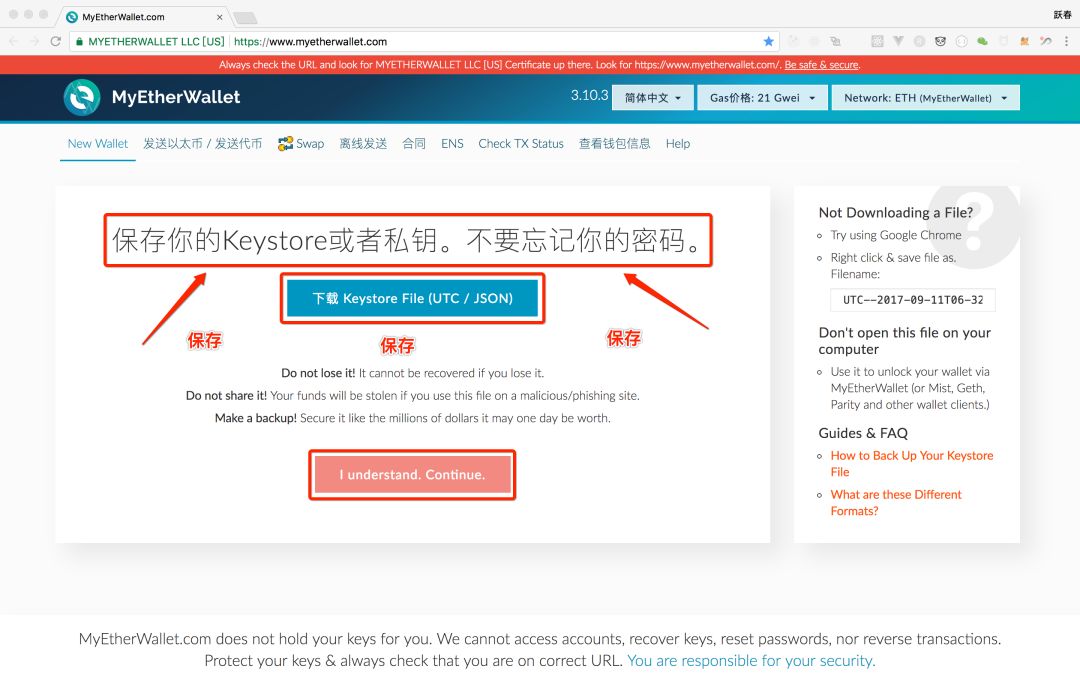Open the 发送以太币 / 发送代币 tab
Viewport: 1080px width, 675px height.
(202, 143)
